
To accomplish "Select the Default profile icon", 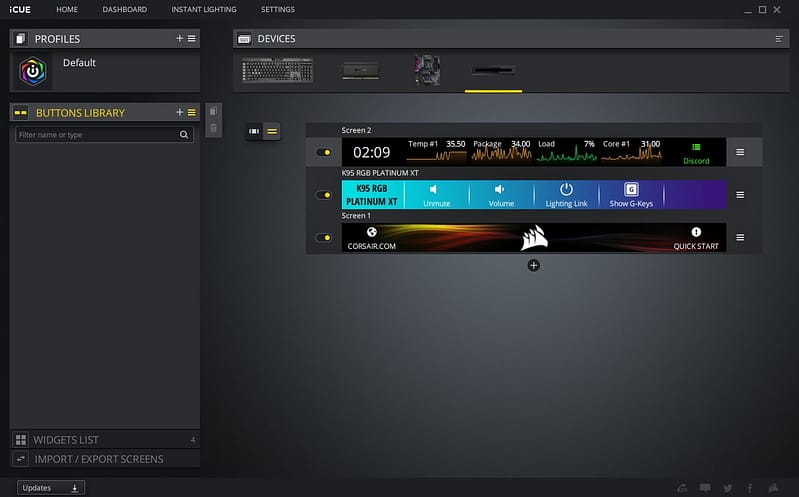I will 33,71.
